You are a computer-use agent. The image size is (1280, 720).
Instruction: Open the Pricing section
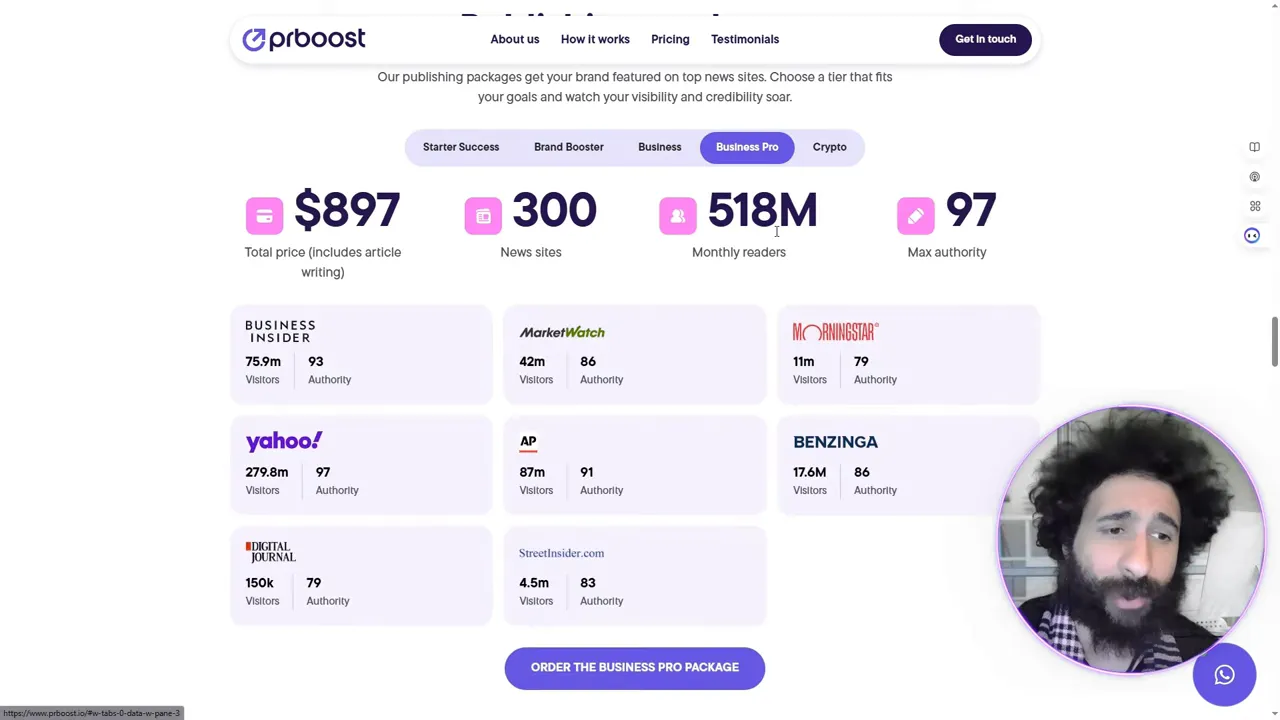point(670,39)
